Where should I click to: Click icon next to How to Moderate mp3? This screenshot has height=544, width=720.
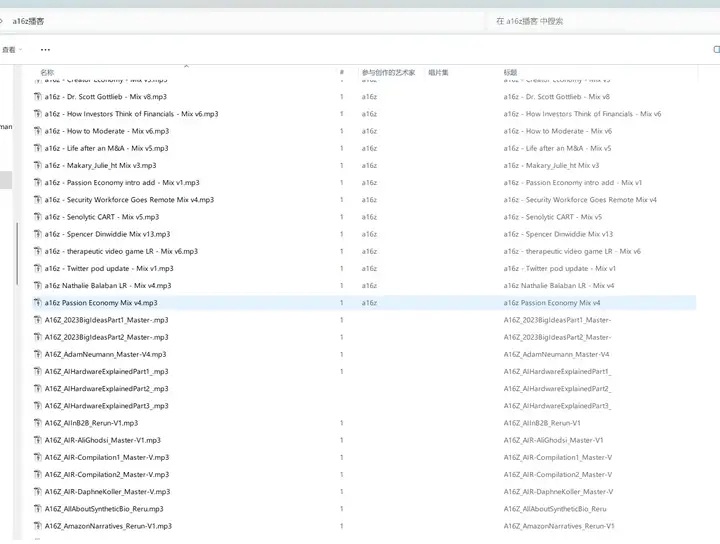38,131
